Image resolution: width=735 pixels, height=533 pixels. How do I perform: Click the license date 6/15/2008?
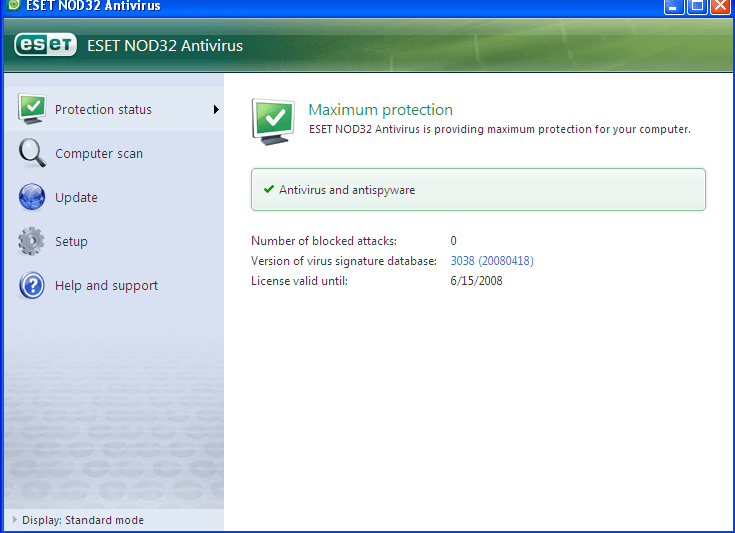[x=476, y=280]
